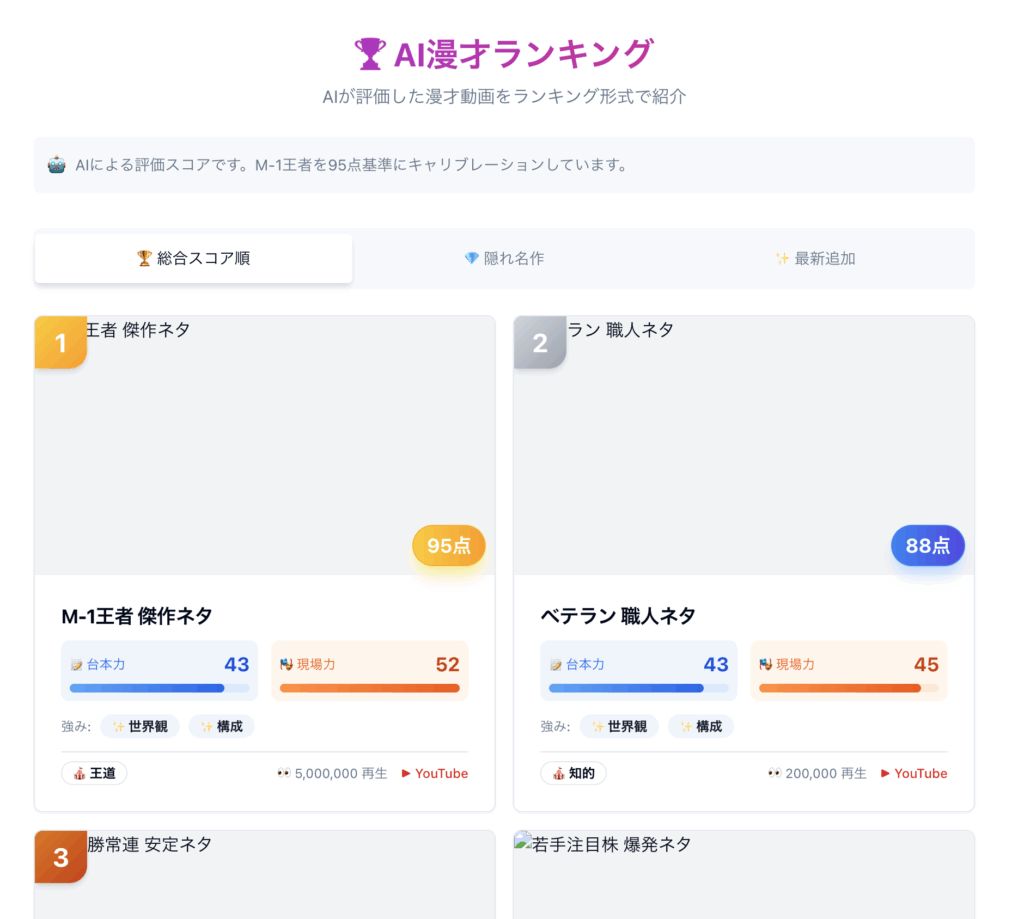Click 世界観 strength chip on M-1王者 card

(x=140, y=726)
